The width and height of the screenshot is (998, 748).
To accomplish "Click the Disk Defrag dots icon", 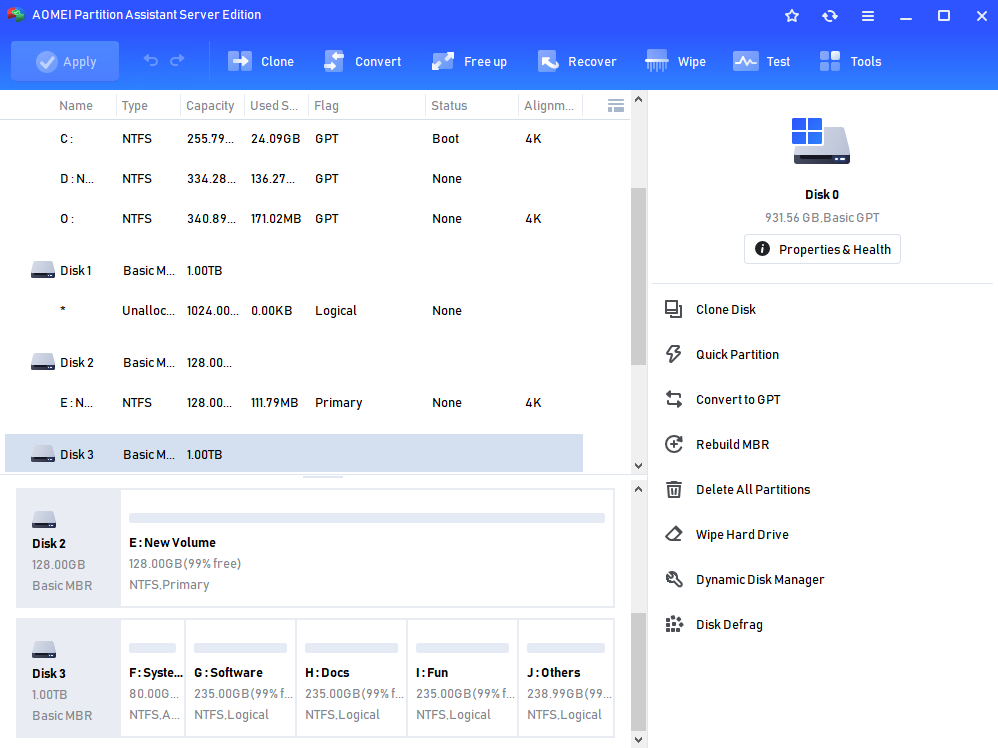I will [x=673, y=624].
